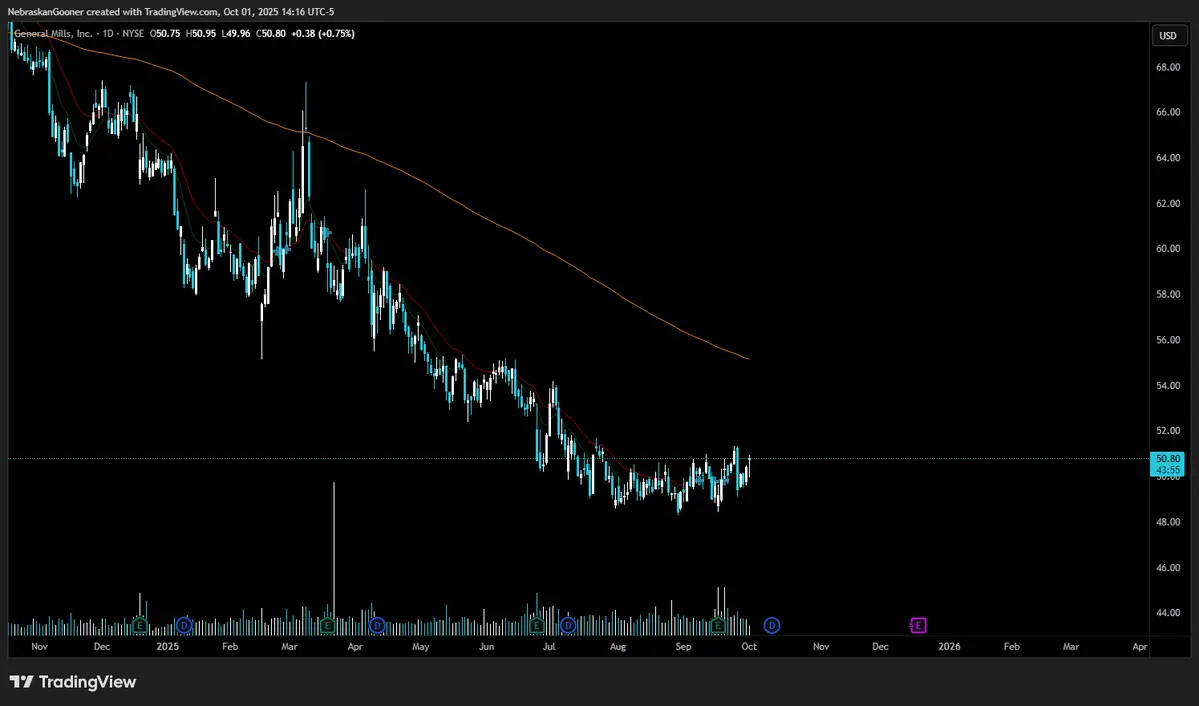Click the NYSE exchange label in the legend
The width and height of the screenshot is (1199, 706).
pyautogui.click(x=134, y=34)
